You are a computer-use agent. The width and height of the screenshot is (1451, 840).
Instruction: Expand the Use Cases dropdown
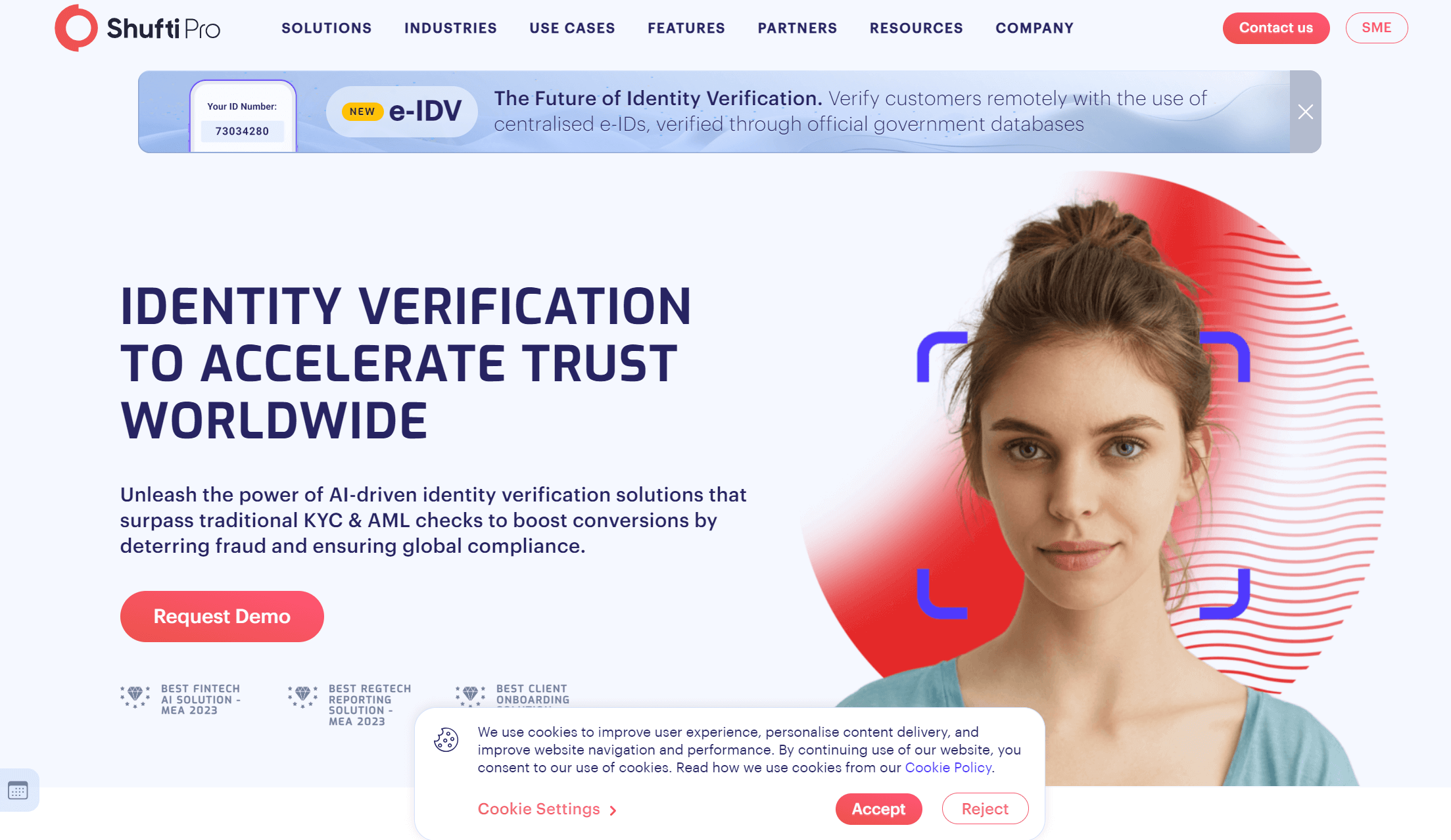tap(572, 28)
